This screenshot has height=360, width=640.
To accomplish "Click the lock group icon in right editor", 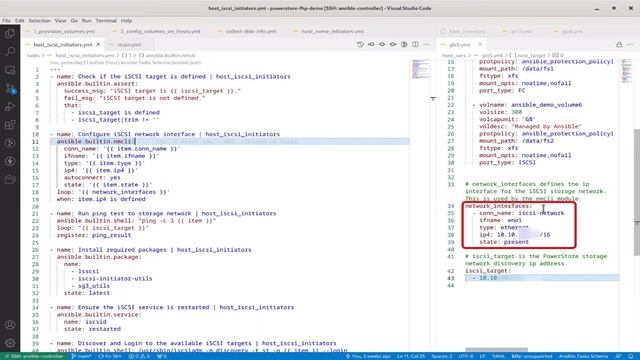I will [619, 44].
